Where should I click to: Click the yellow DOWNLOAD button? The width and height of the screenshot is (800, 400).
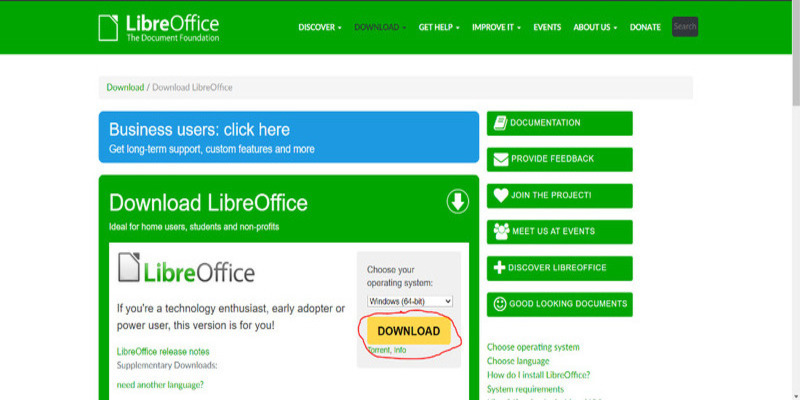409,331
